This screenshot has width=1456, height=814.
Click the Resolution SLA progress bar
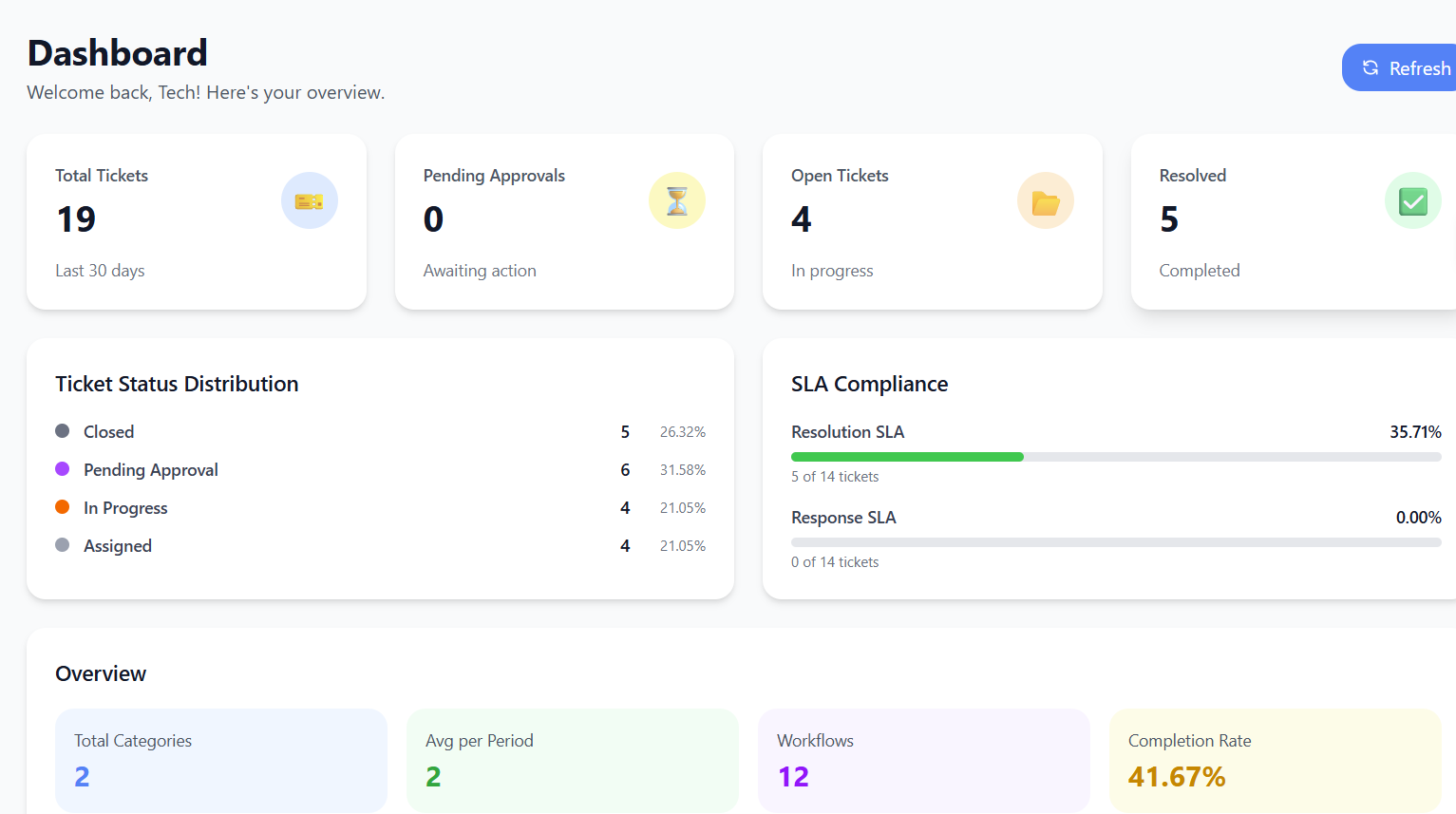pyautogui.click(x=1115, y=457)
